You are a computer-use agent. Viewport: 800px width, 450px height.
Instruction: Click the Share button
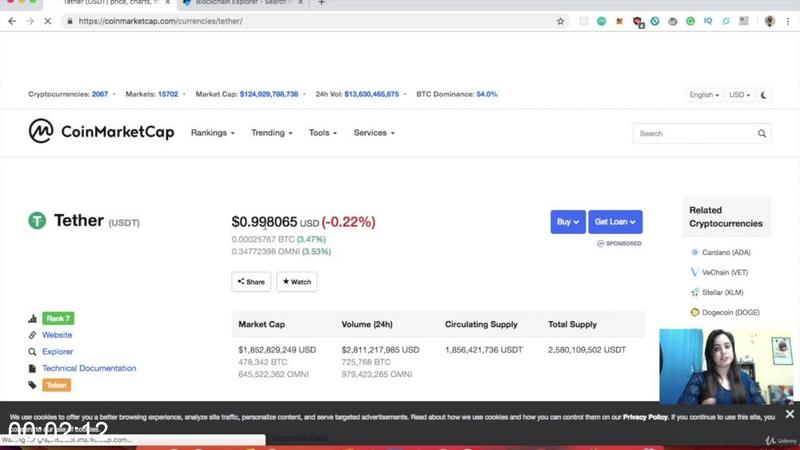[251, 282]
